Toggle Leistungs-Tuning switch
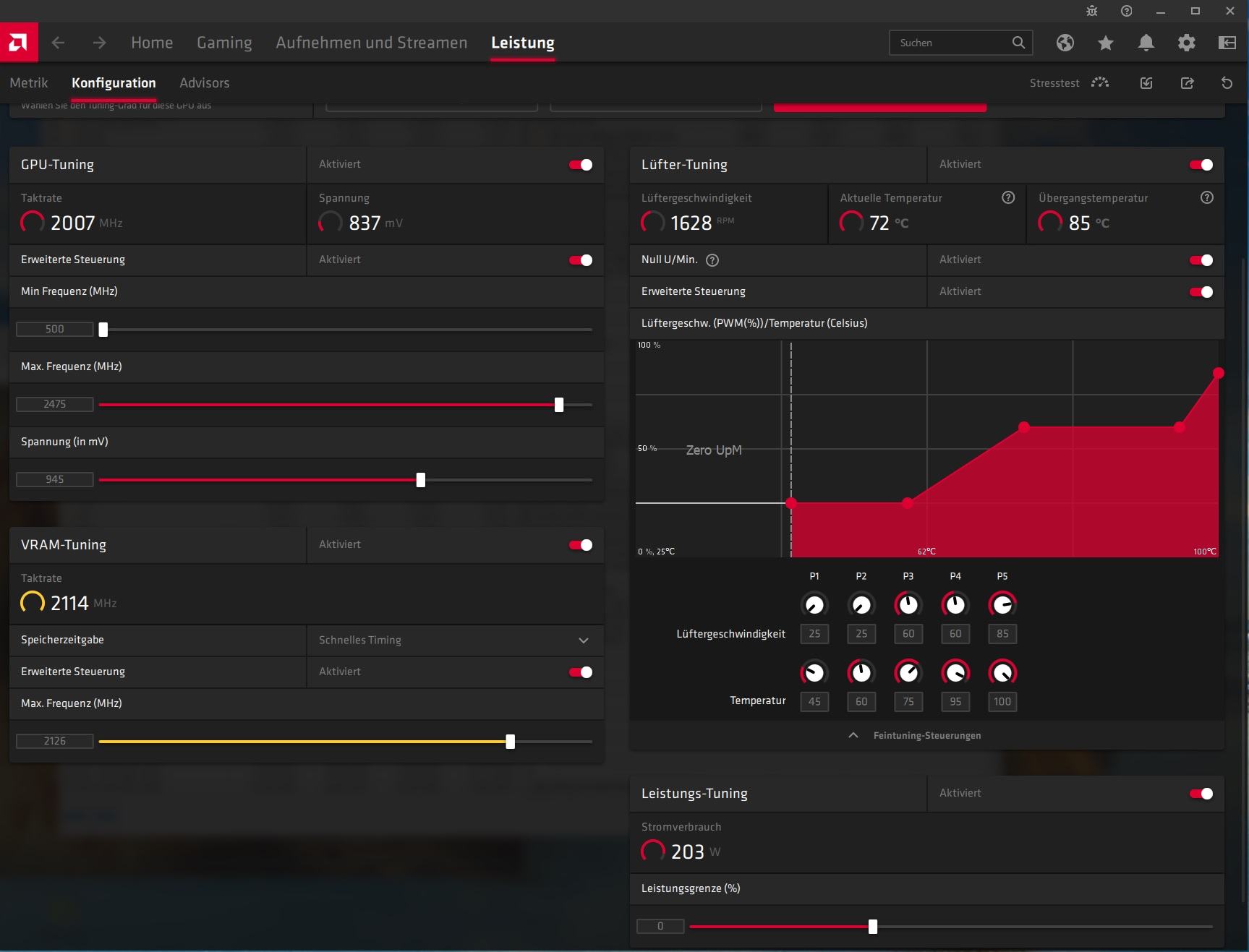The width and height of the screenshot is (1249, 952). click(x=1201, y=794)
